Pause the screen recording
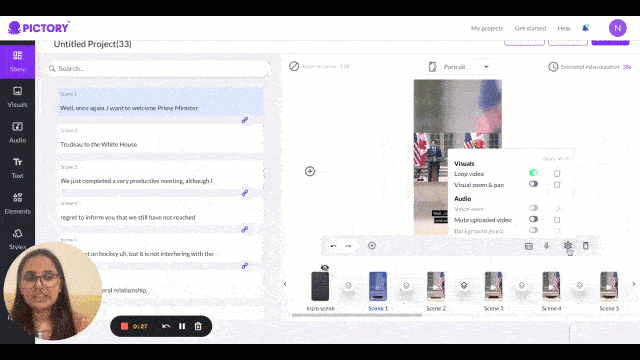This screenshot has height=360, width=640. tap(182, 326)
